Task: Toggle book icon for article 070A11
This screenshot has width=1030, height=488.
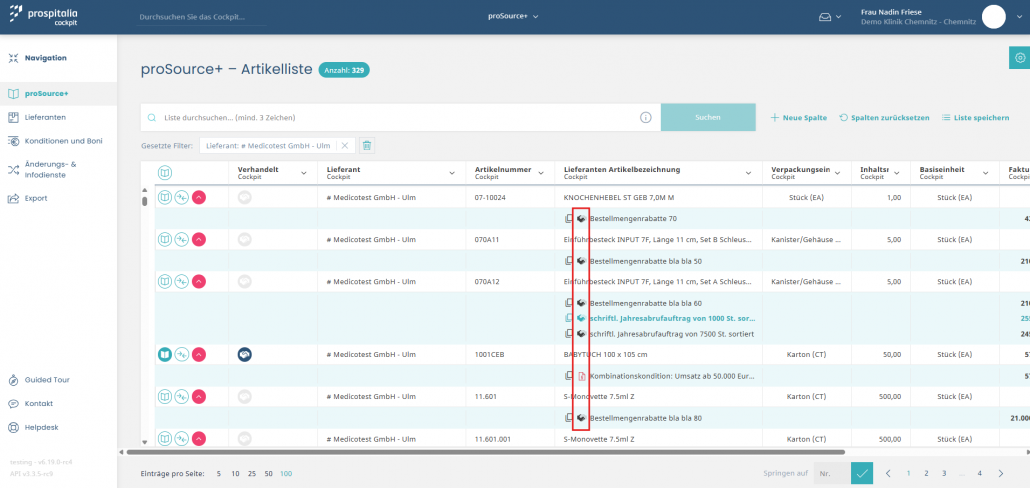Action: (165, 239)
